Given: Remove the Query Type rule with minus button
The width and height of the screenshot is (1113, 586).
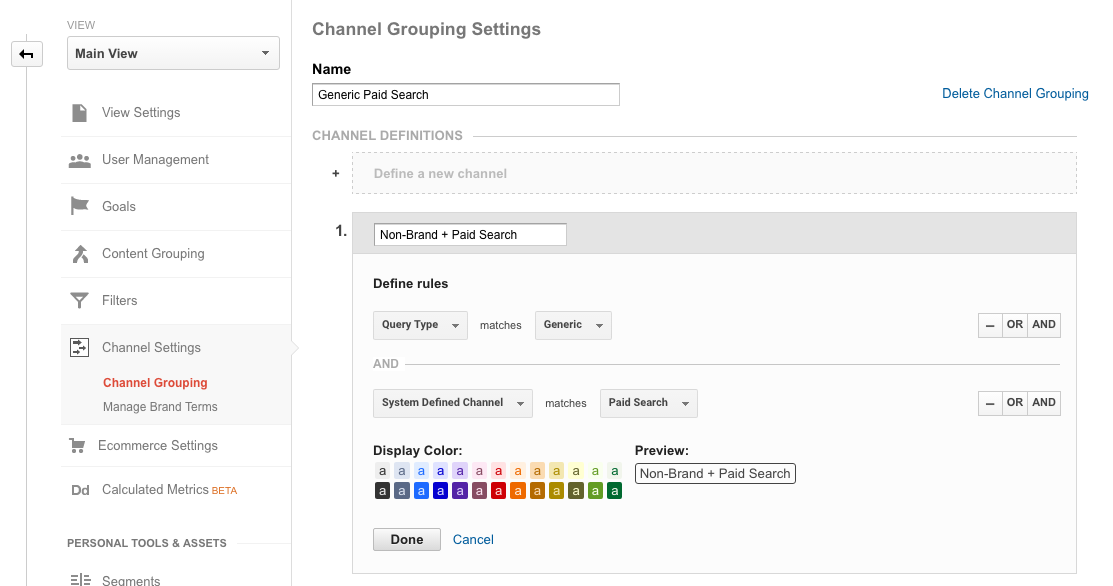Looking at the screenshot, I should [990, 325].
